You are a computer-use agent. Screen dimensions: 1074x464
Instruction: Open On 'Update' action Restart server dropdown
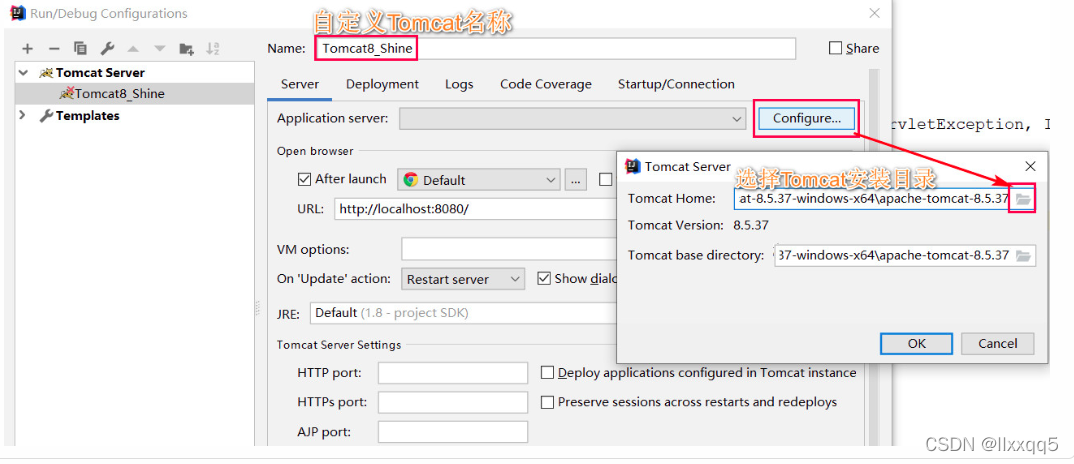pyautogui.click(x=462, y=279)
